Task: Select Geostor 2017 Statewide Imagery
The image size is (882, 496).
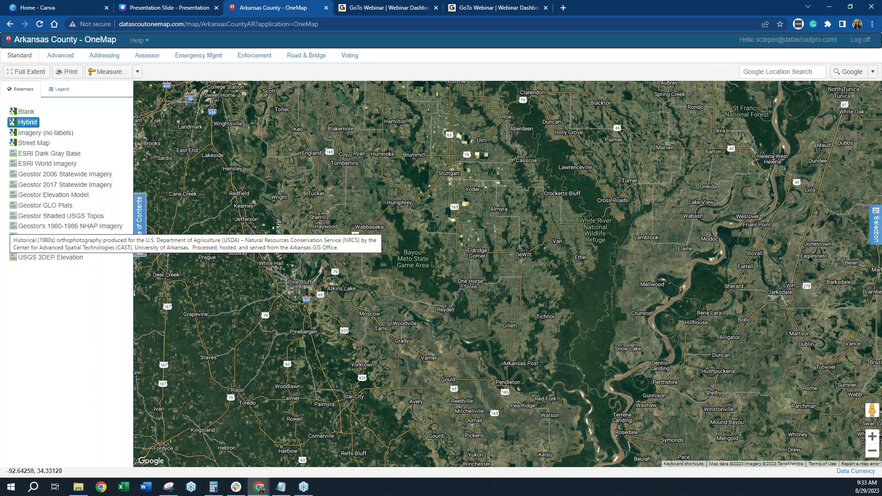Action: [x=61, y=184]
